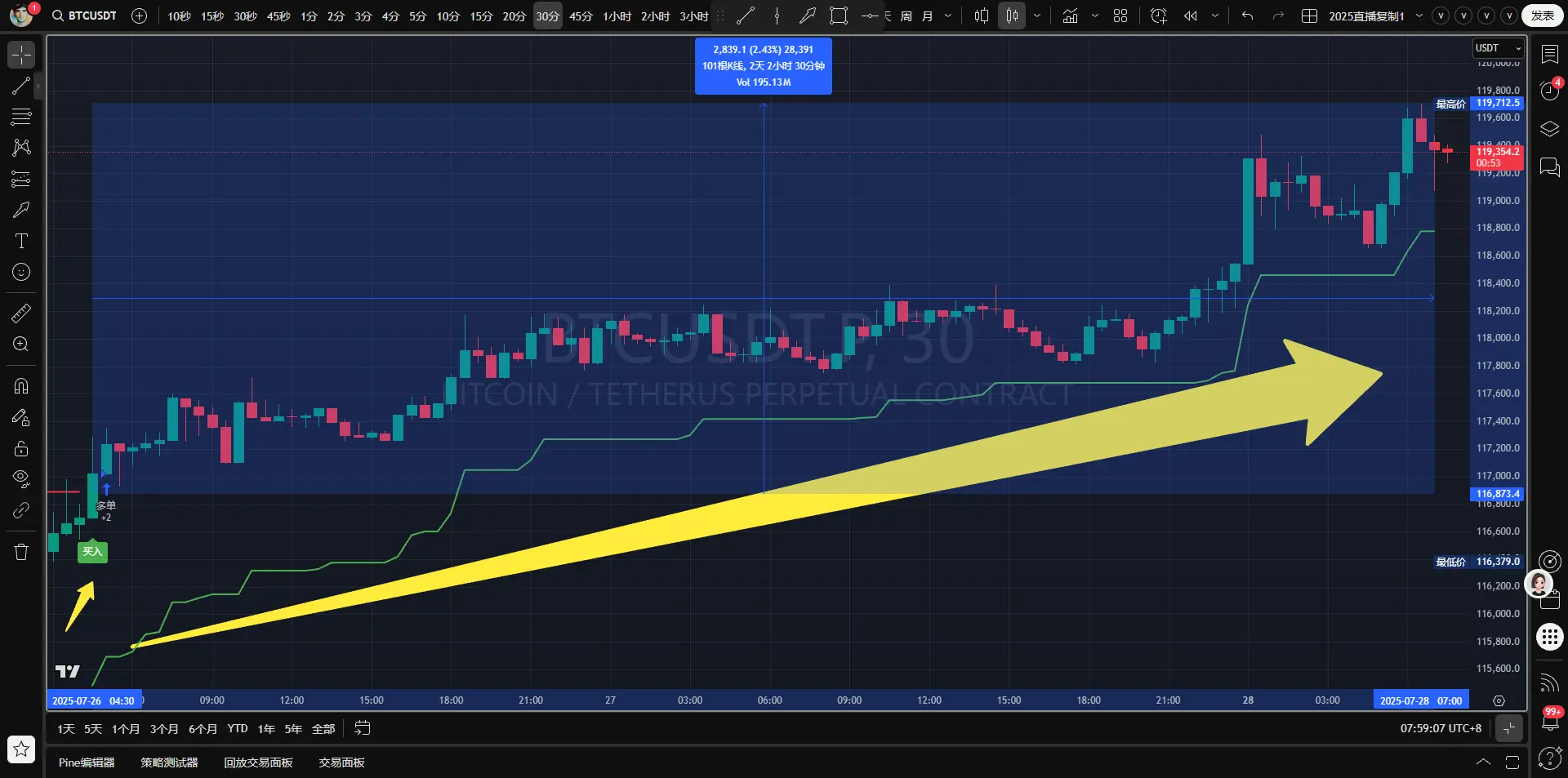Expand the favorite indicators dropdown
The height and width of the screenshot is (778, 1568).
(1094, 16)
